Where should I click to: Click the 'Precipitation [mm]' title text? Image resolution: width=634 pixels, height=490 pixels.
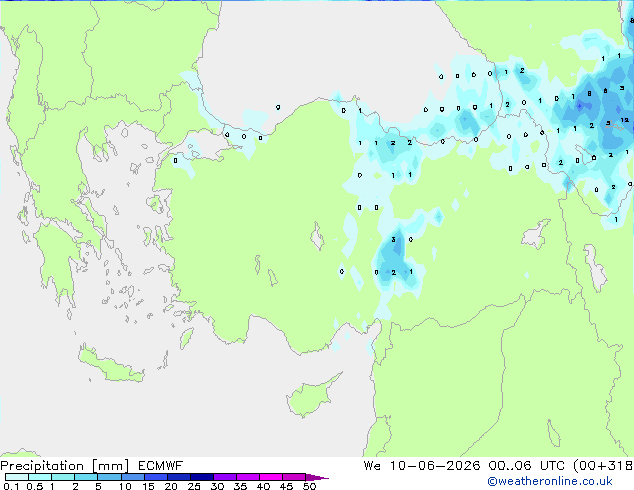coord(65,466)
